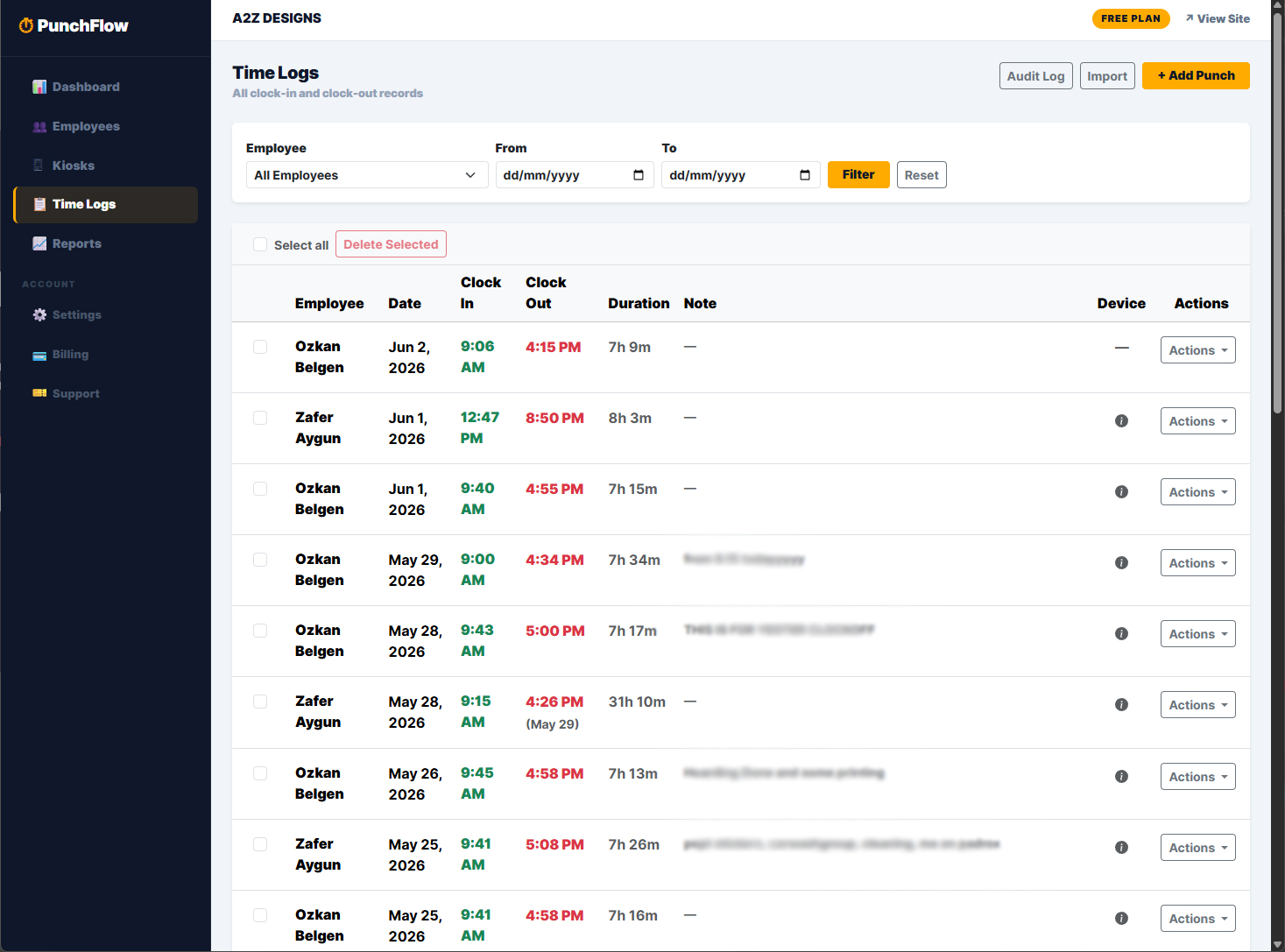This screenshot has width=1285, height=952.
Task: Click the Add Punch button
Action: coord(1196,76)
